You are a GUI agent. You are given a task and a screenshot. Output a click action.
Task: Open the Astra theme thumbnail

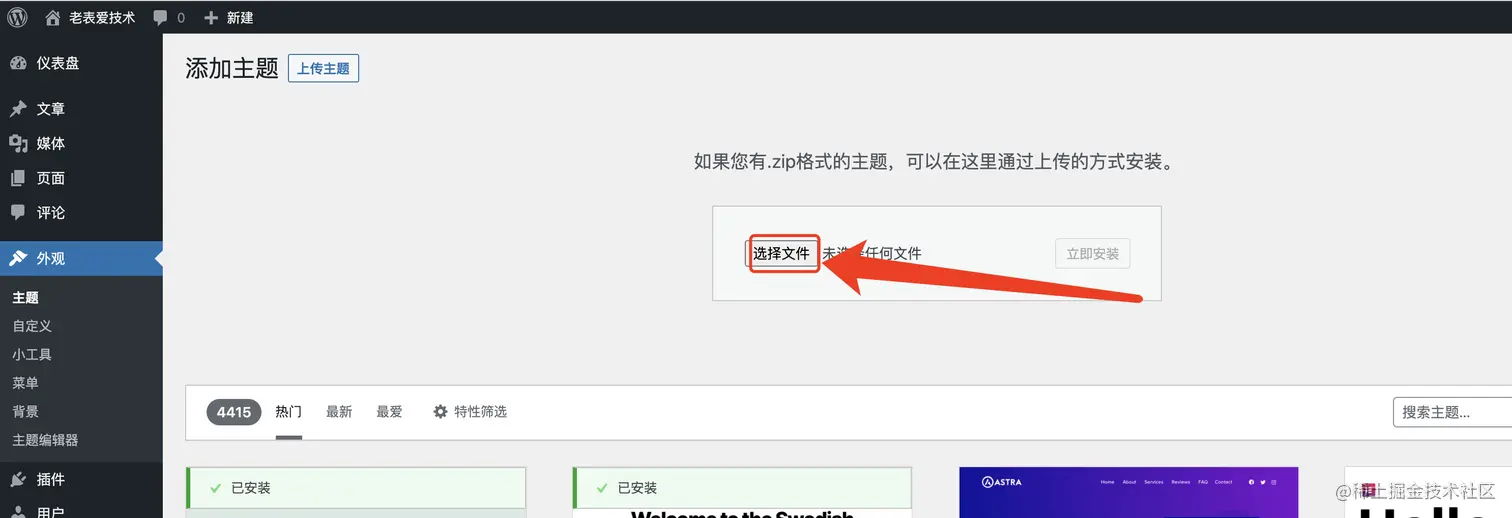pyautogui.click(x=1128, y=492)
